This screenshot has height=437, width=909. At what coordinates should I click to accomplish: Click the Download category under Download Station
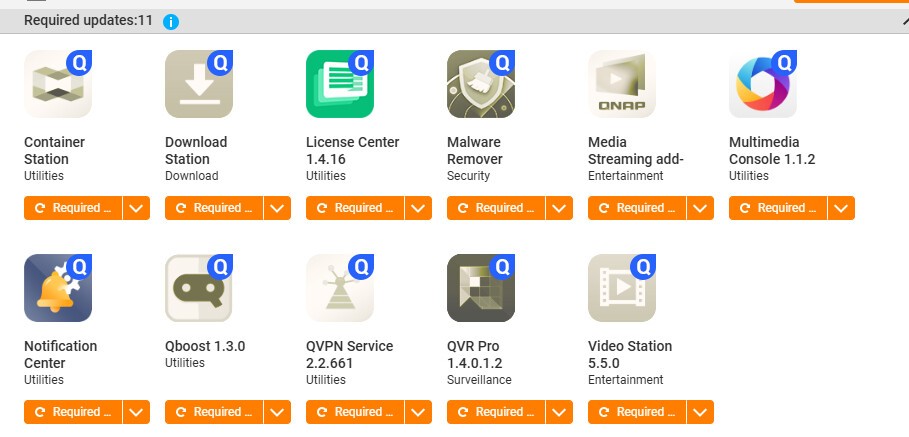coord(192,176)
